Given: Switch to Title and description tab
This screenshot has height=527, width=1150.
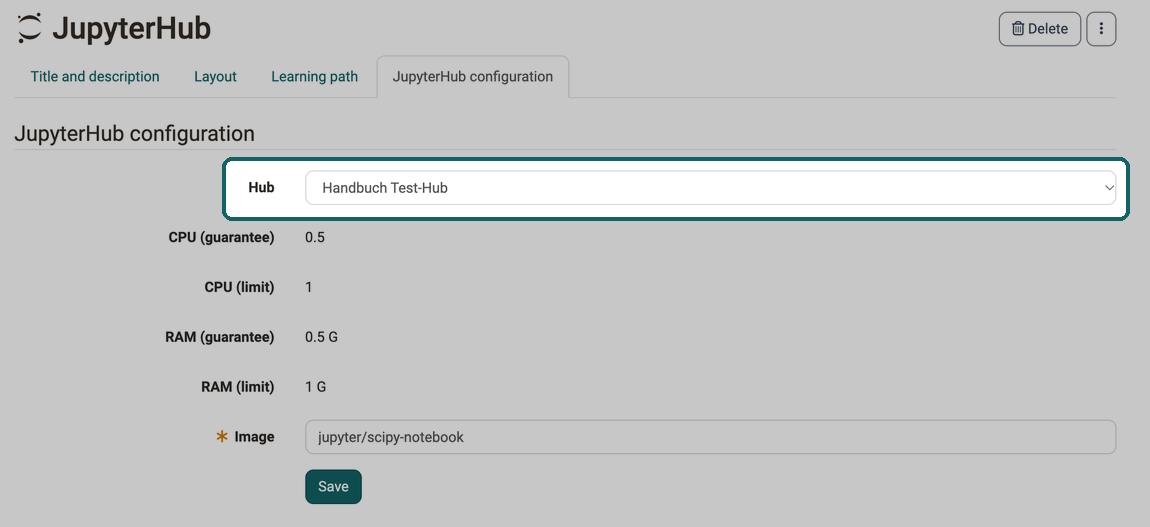Looking at the screenshot, I should (95, 77).
